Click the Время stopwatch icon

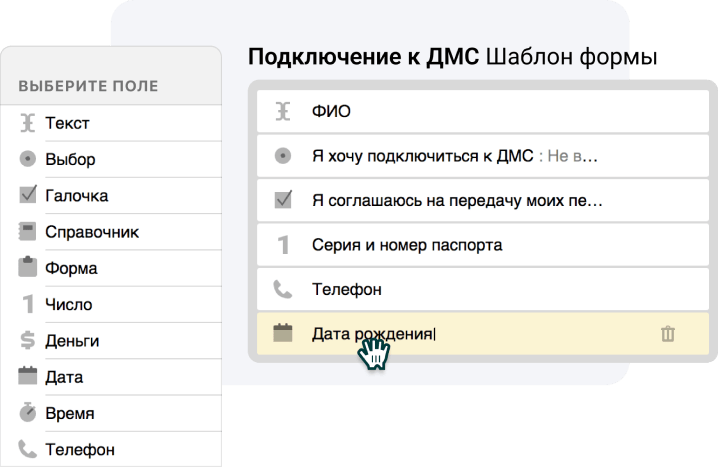click(x=27, y=412)
